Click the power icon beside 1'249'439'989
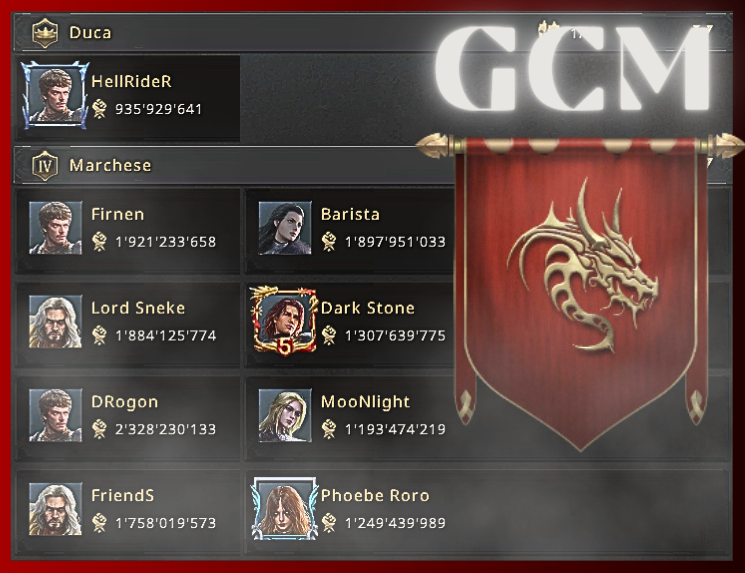 [329, 523]
